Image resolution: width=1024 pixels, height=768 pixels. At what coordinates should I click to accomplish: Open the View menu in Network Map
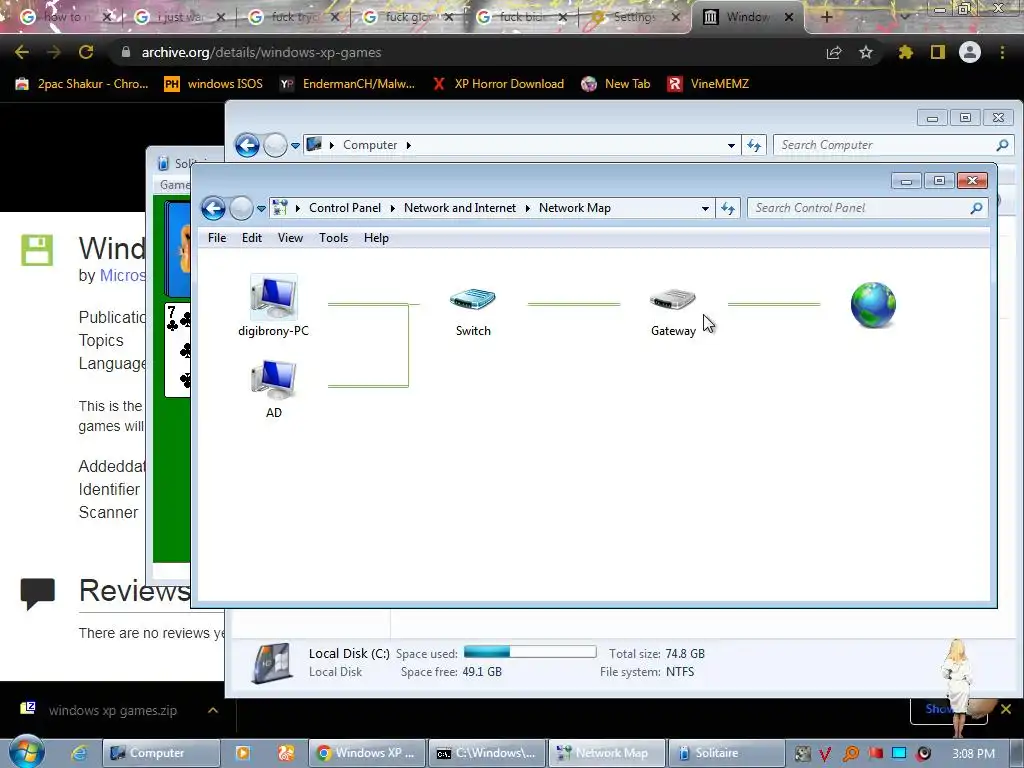[290, 238]
